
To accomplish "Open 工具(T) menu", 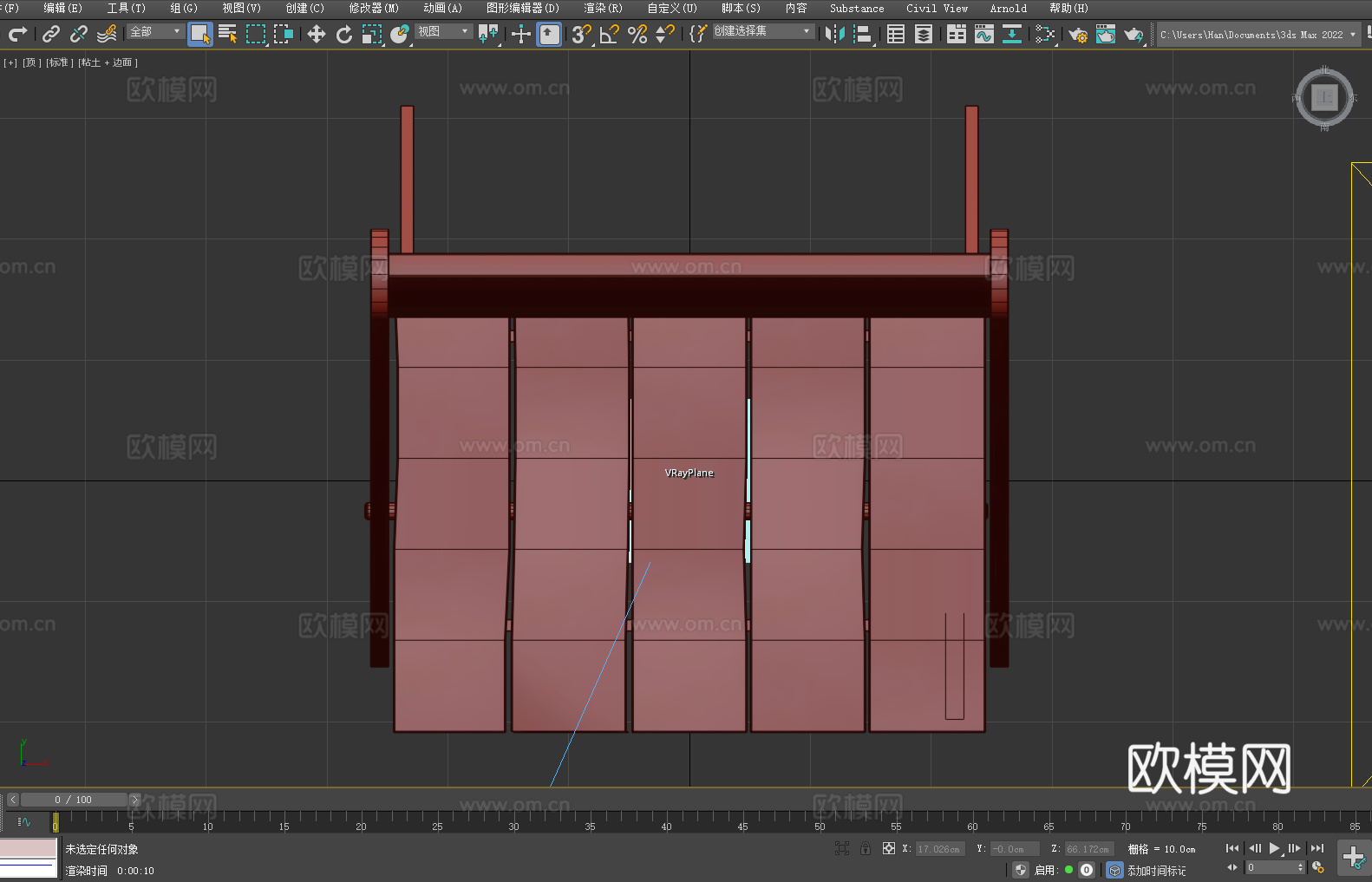I will (x=126, y=8).
